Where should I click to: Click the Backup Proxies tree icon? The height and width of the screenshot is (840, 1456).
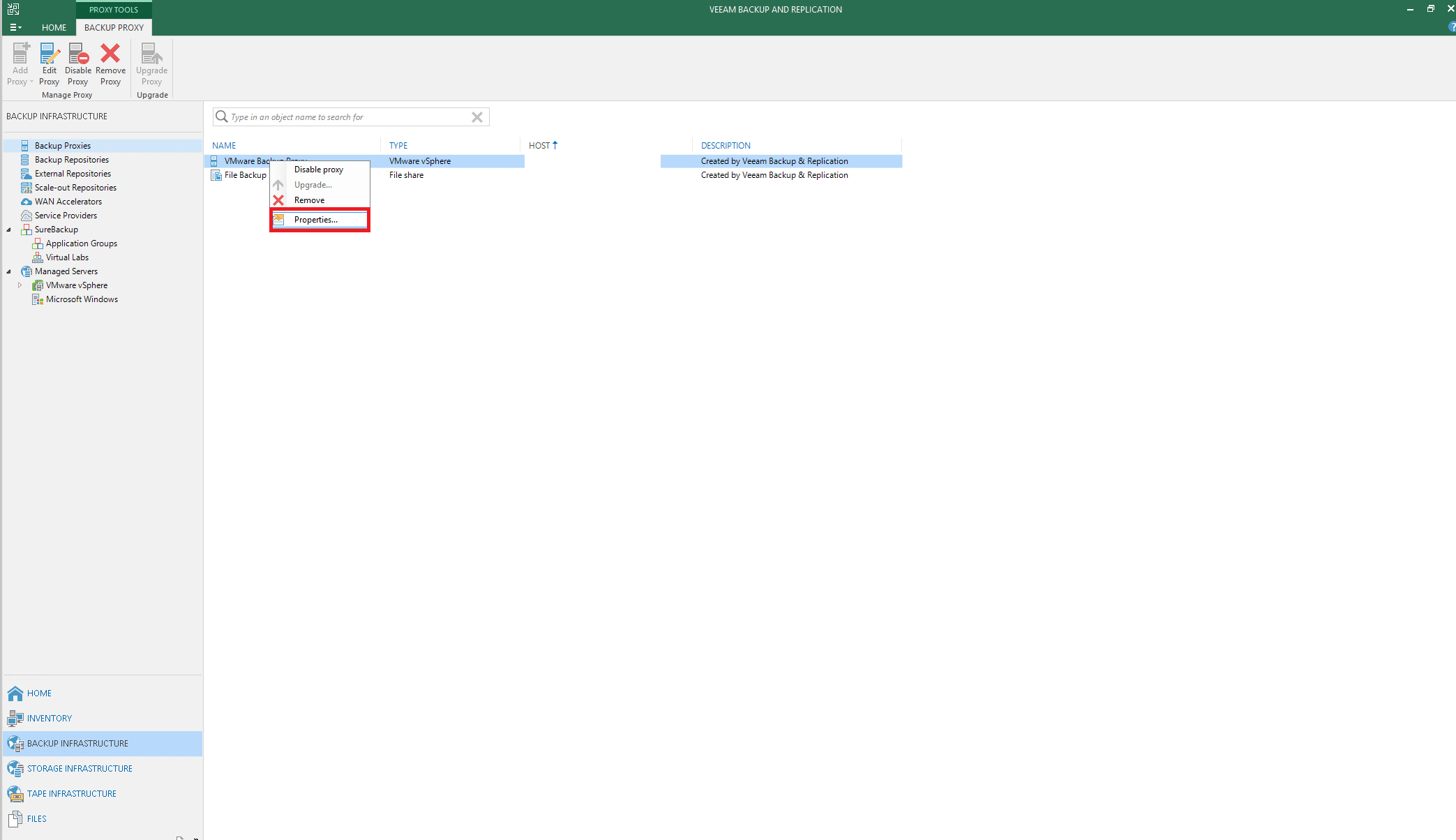click(25, 146)
